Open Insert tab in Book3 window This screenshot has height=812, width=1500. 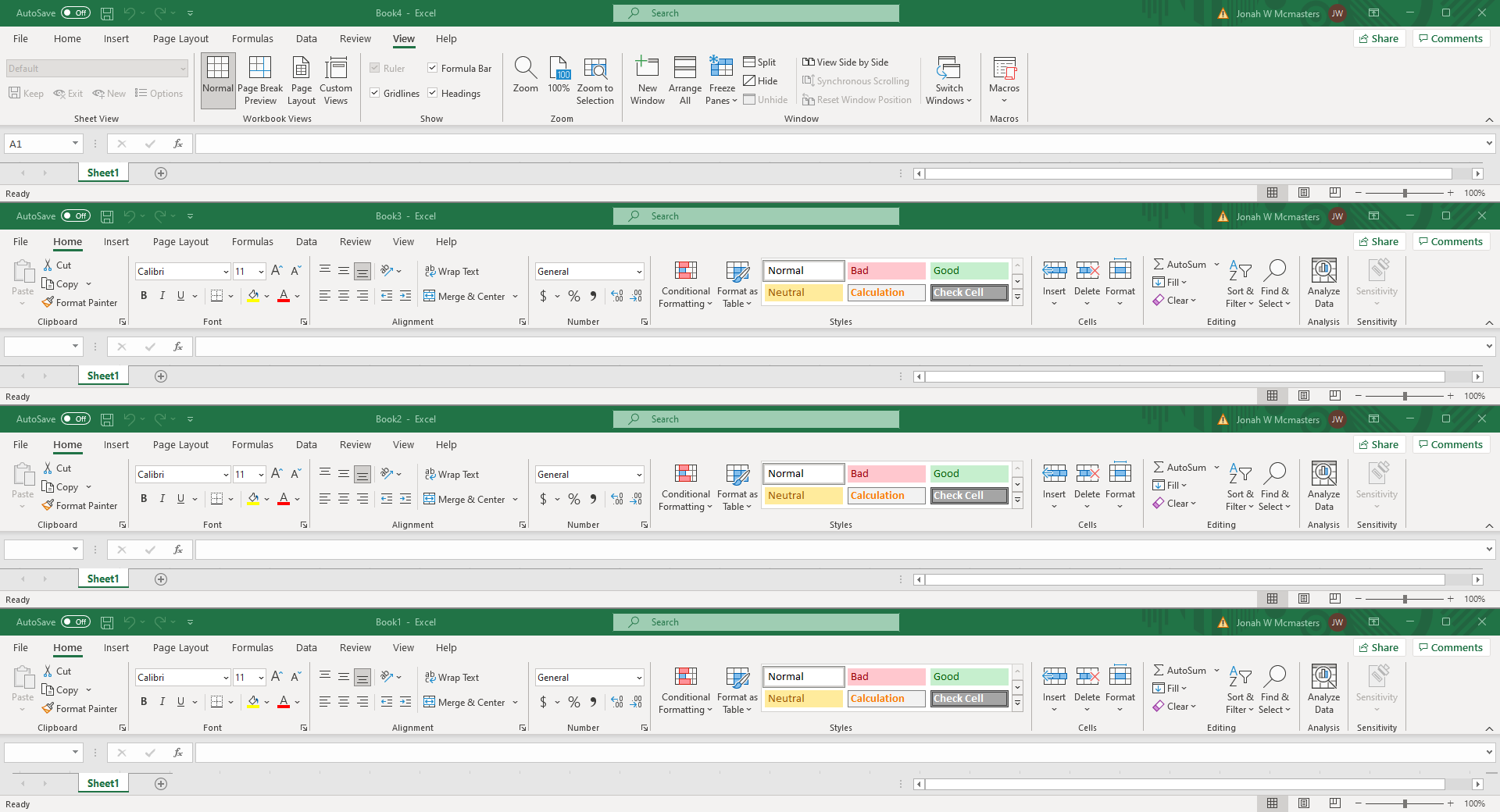[116, 242]
